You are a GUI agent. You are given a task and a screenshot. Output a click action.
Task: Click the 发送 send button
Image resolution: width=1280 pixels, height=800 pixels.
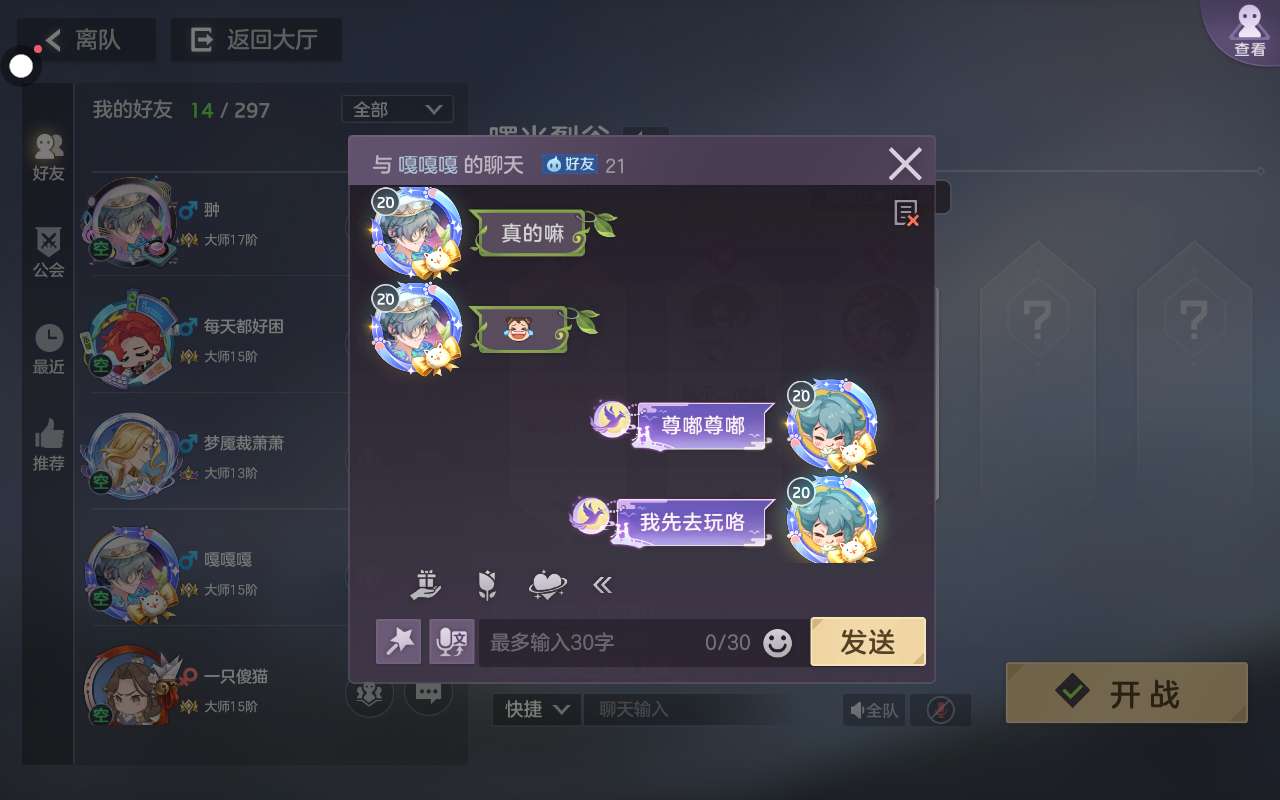click(x=868, y=642)
